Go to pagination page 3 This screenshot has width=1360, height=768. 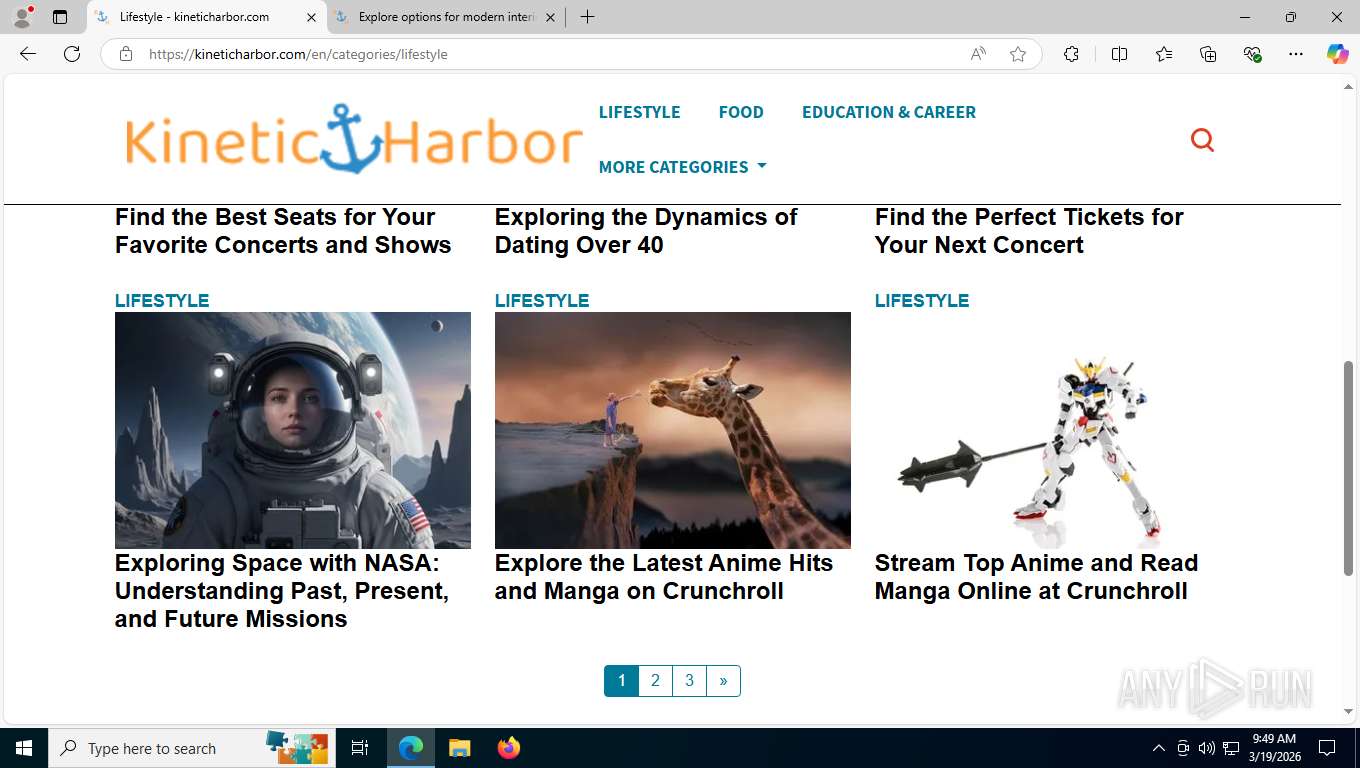(x=689, y=681)
